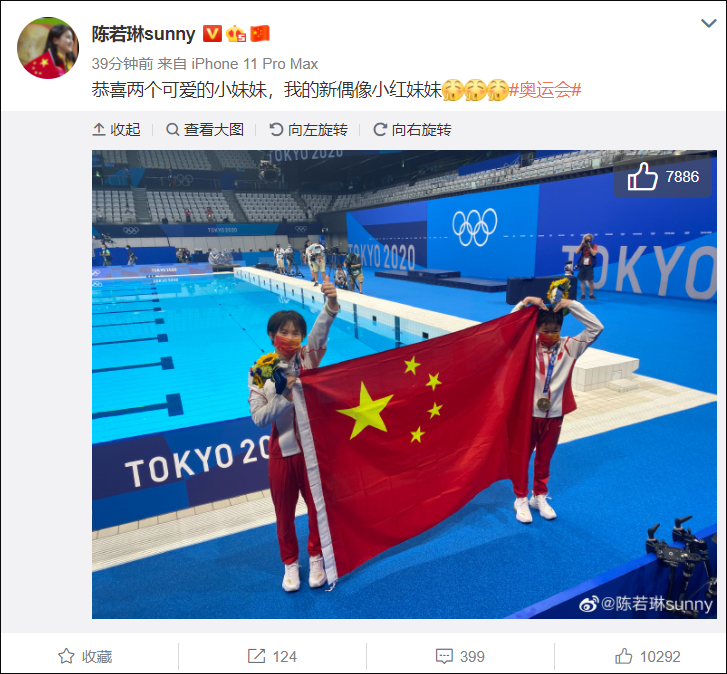This screenshot has height=674, width=727.
Task: Collapse the image with 收起
Action: [116, 130]
